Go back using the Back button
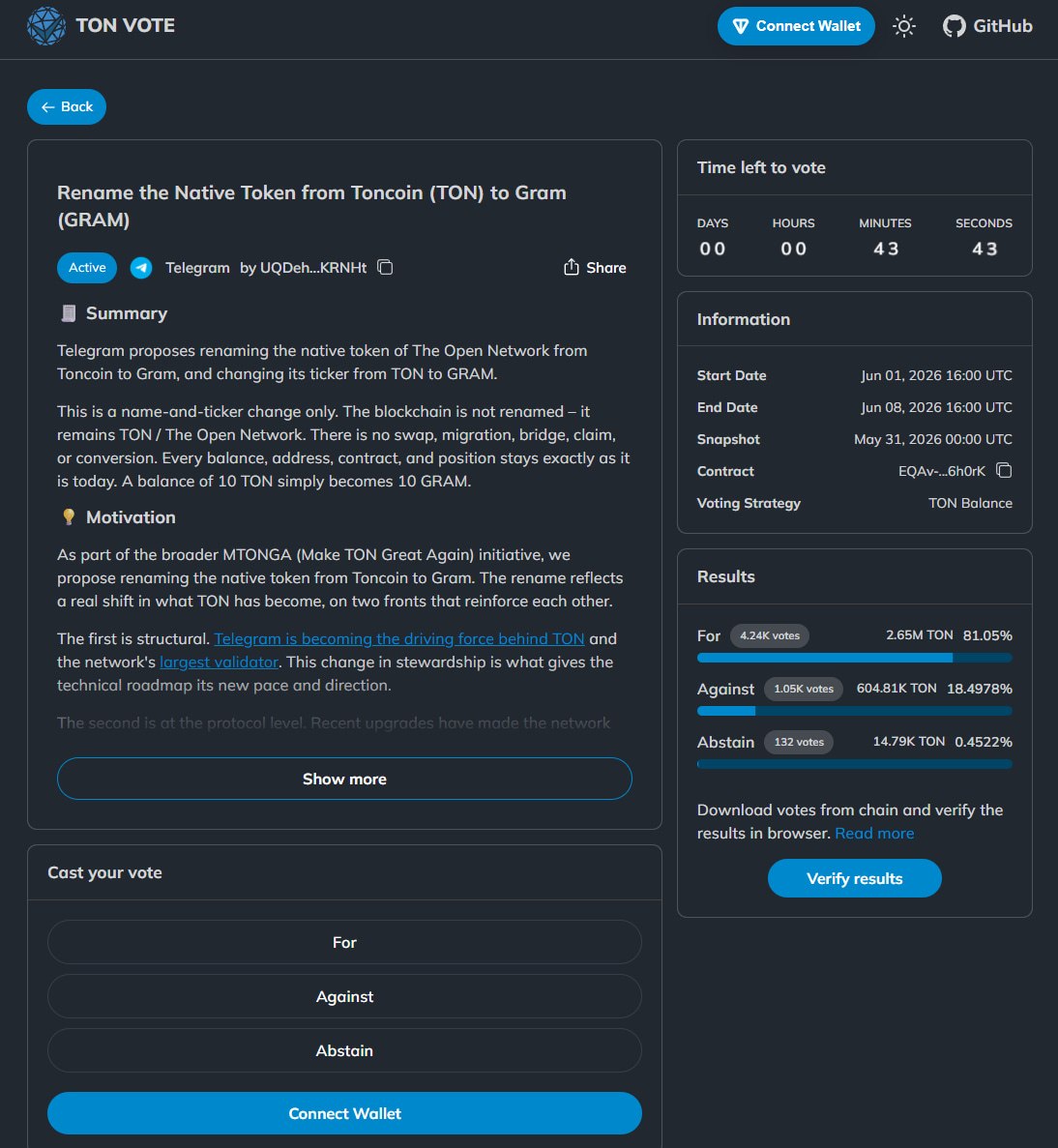1058x1148 pixels. click(x=67, y=107)
